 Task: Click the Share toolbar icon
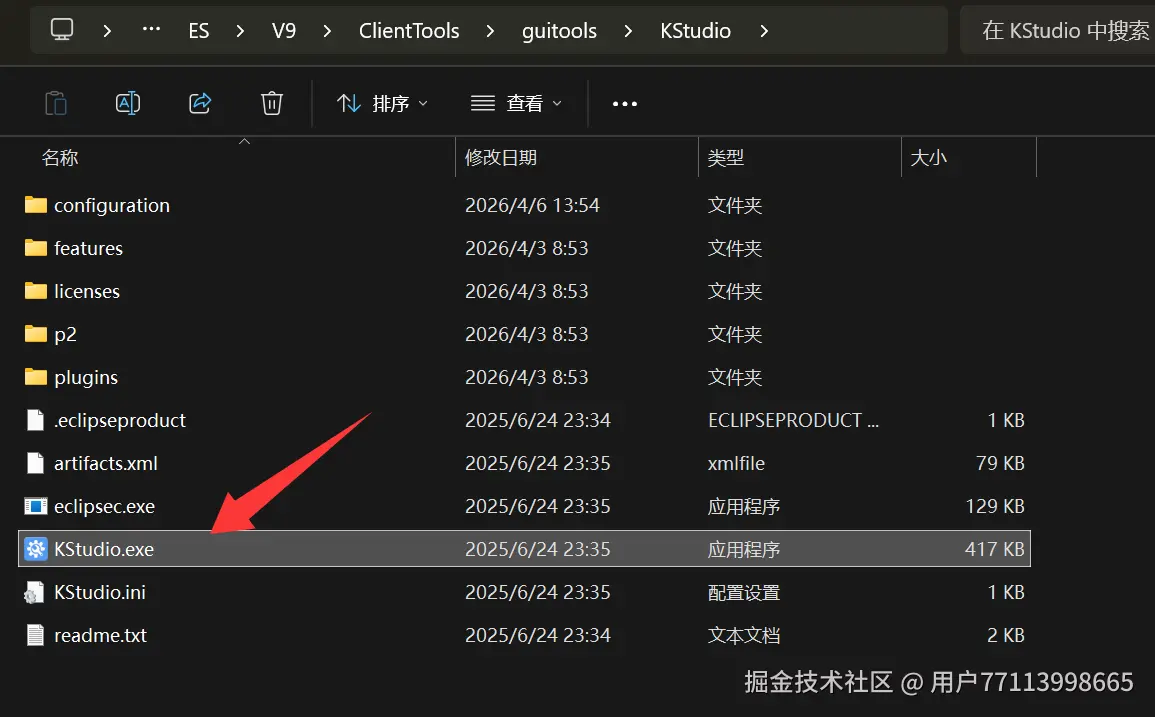[x=200, y=103]
